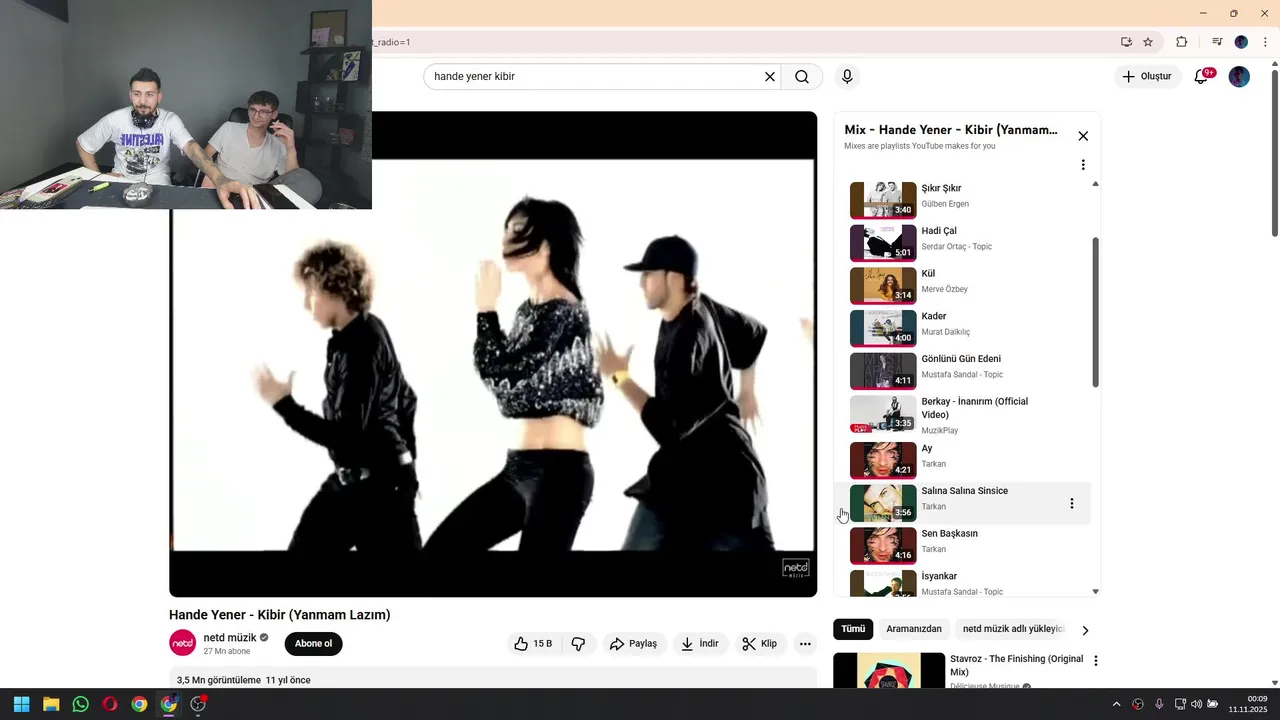Open the first Chrome taskbar icon
Image resolution: width=1280 pixels, height=720 pixels.
[139, 704]
